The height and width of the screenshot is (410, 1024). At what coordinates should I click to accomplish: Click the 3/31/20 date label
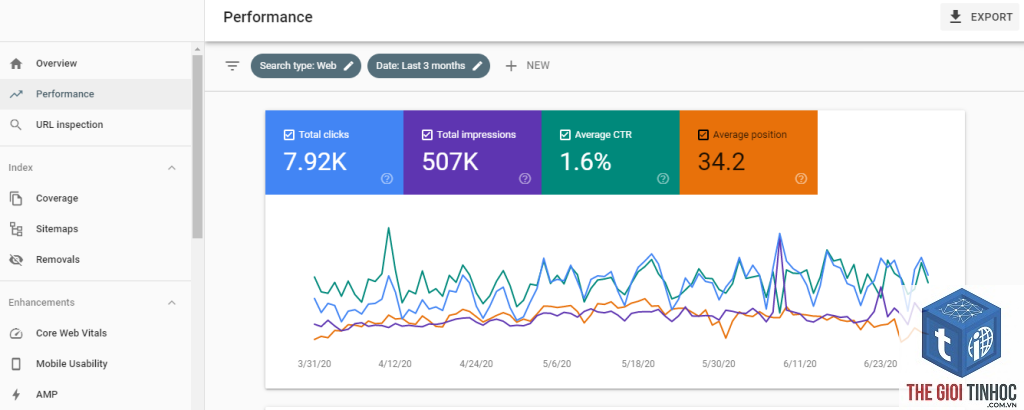coord(314,364)
